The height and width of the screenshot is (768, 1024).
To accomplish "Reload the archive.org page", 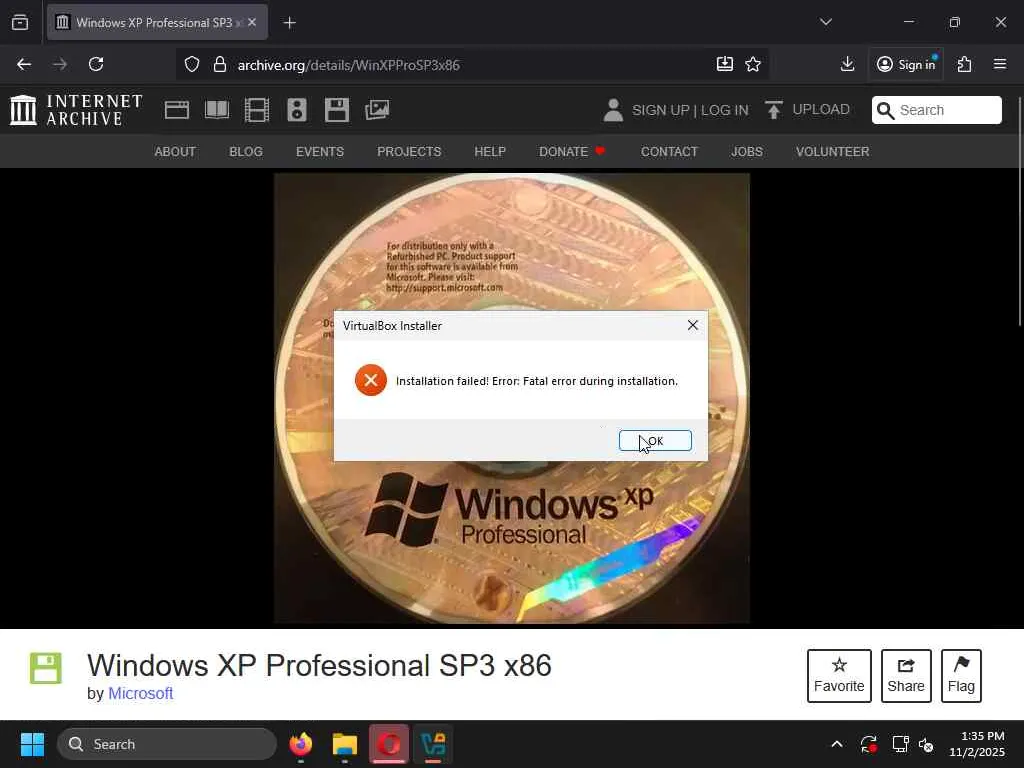I will 96,64.
